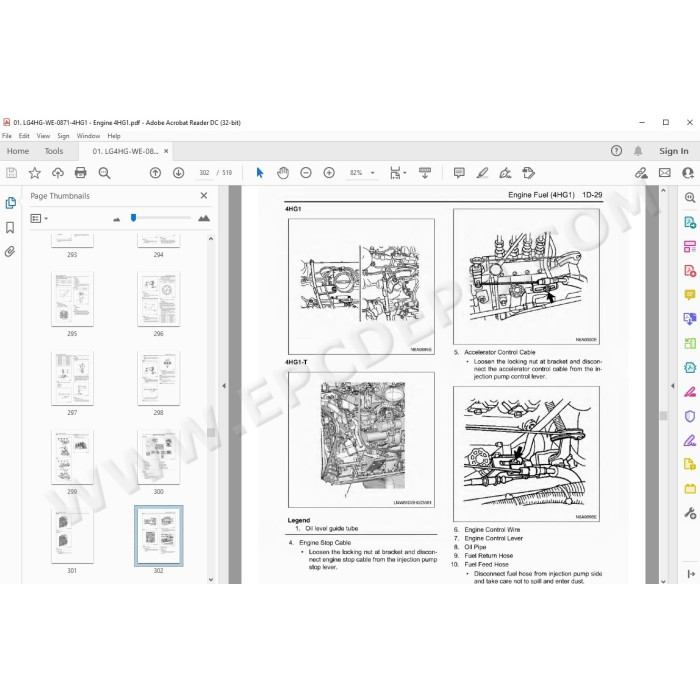
Task: Select page 300 thumbnail
Action: coord(158,457)
